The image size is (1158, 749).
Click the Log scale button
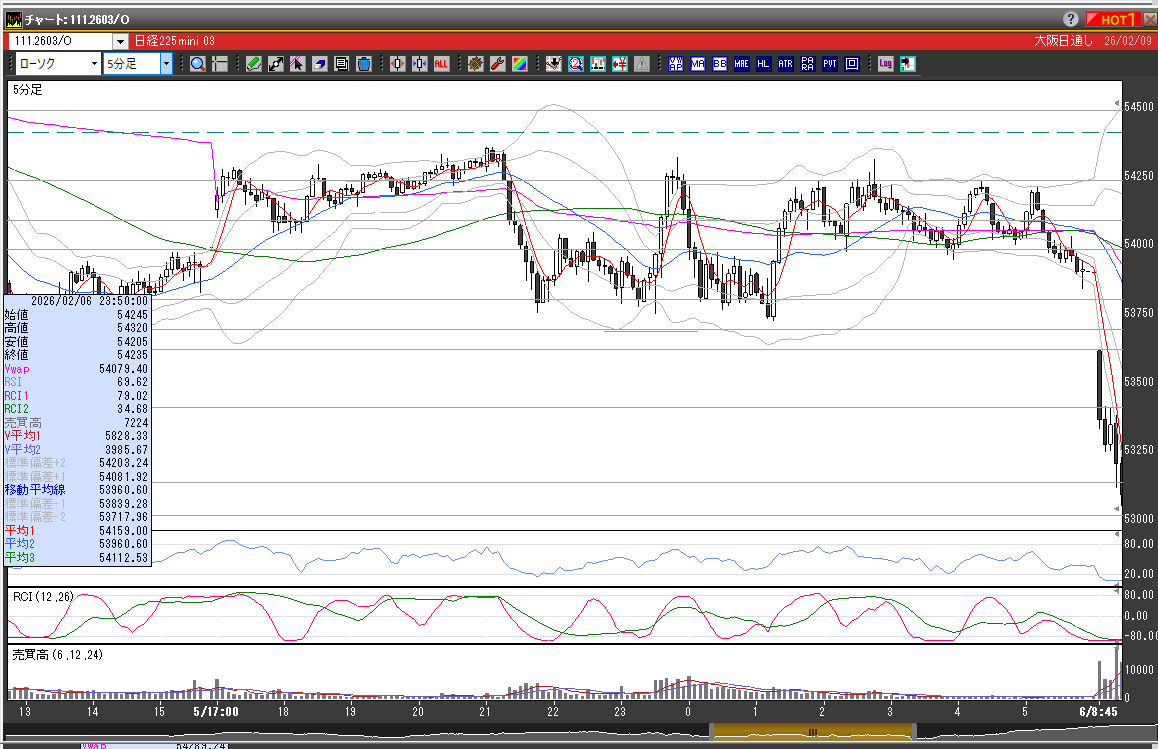[885, 64]
